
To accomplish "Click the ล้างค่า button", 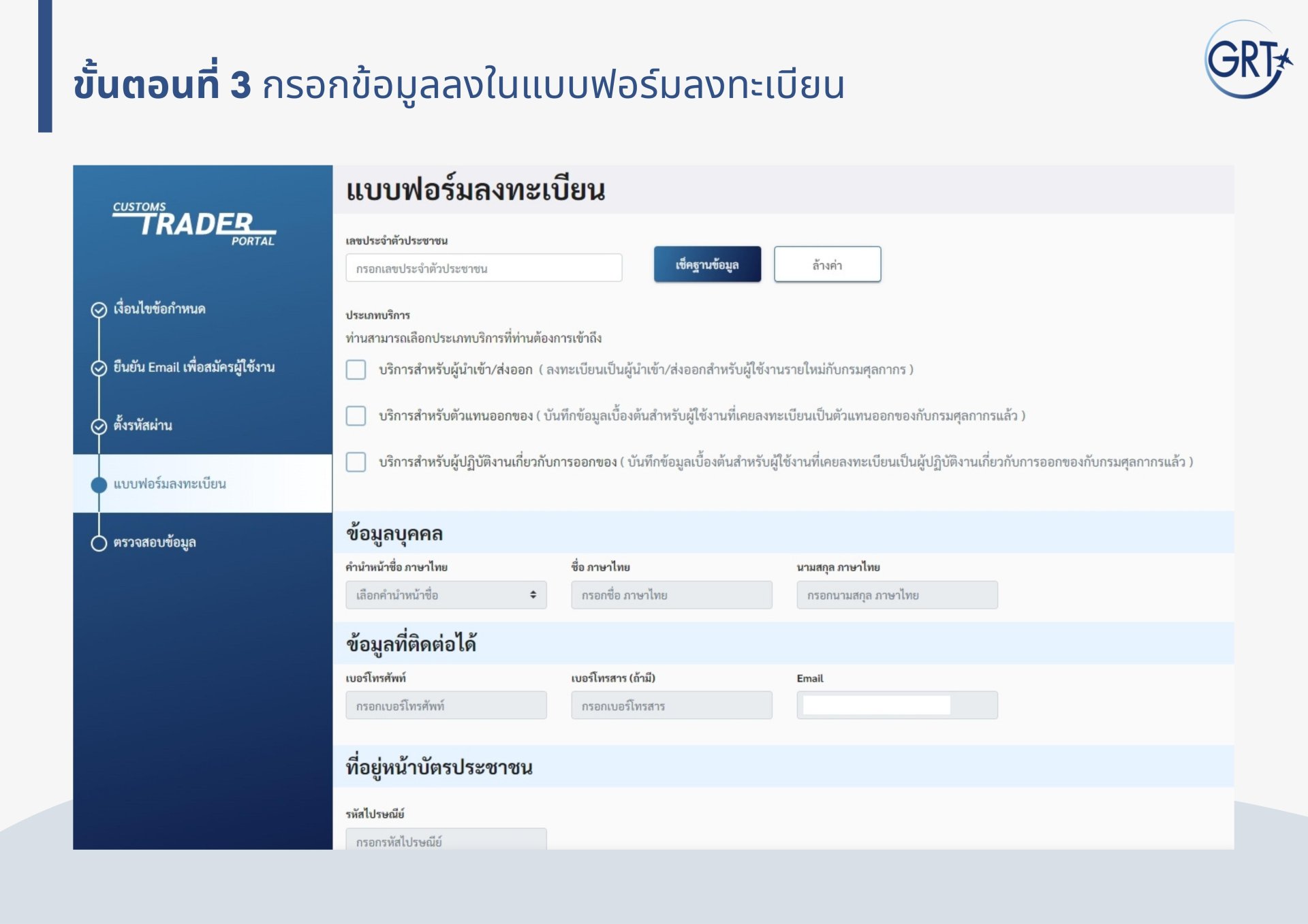I will pos(827,265).
